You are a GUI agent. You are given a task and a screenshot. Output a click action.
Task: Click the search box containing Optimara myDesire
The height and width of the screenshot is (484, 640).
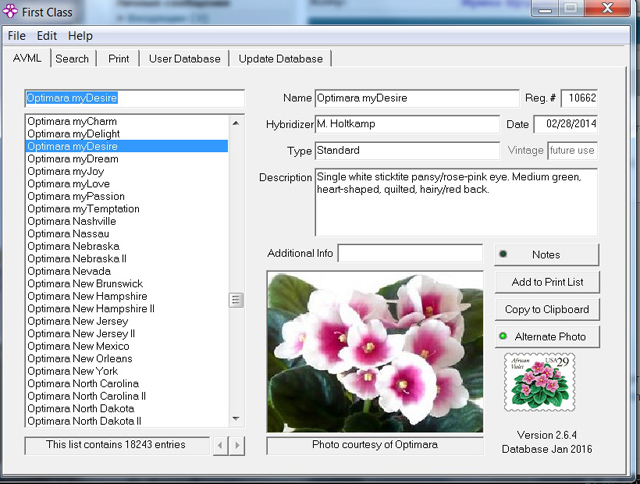pos(135,98)
